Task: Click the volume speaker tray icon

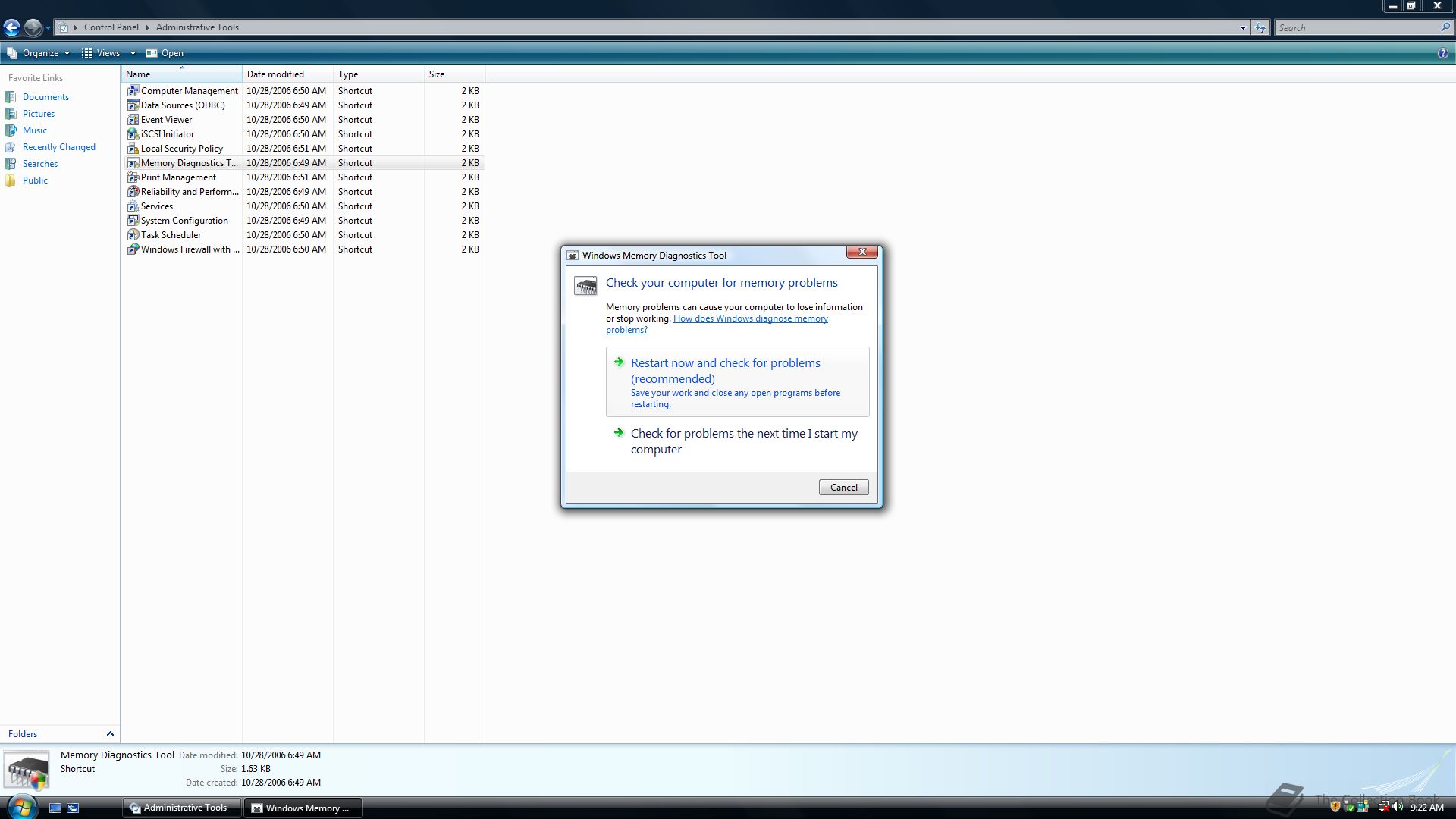Action: [x=1398, y=807]
